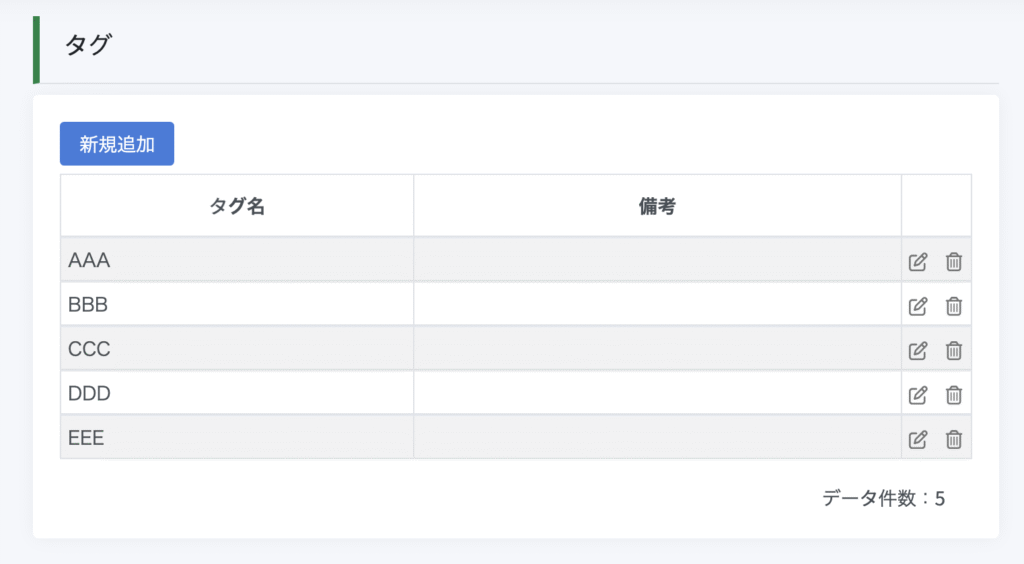Select the AAA tag name cell
Viewport: 1024px width, 564px height.
click(237, 260)
